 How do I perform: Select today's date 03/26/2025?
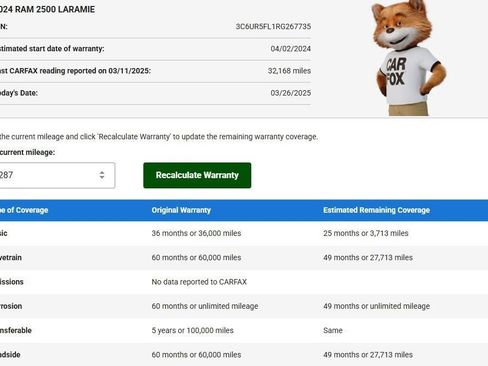291,93
